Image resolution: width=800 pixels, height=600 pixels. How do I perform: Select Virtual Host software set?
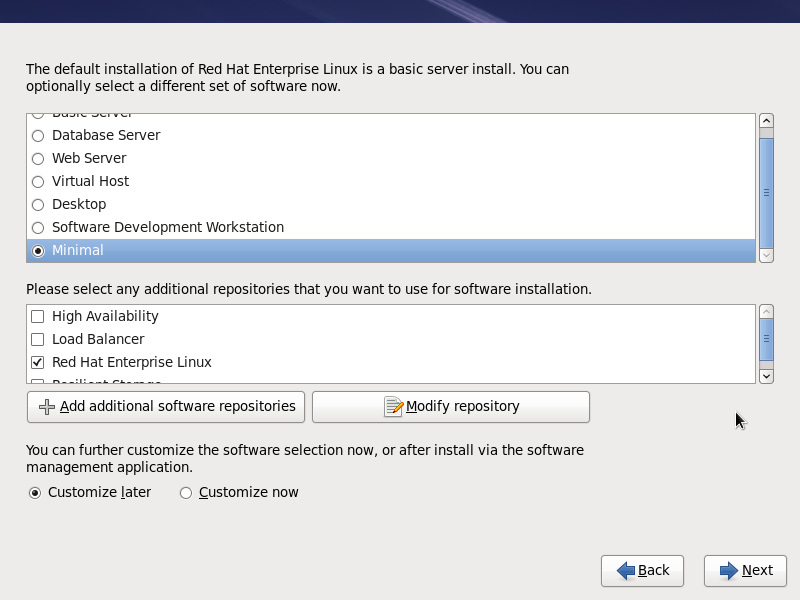click(38, 182)
